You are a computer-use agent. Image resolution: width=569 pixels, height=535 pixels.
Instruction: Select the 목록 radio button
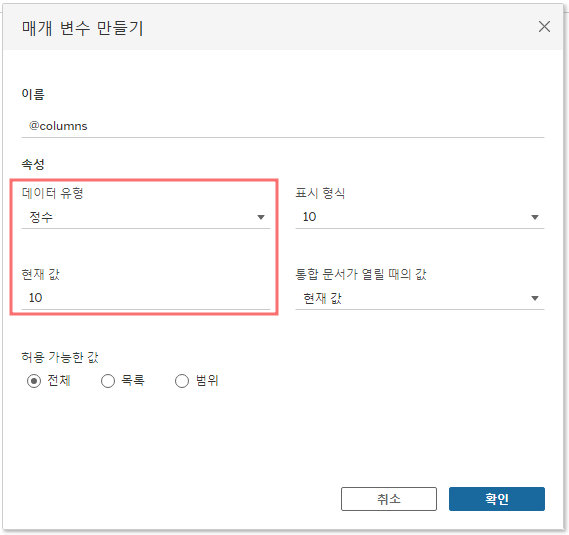tap(108, 381)
